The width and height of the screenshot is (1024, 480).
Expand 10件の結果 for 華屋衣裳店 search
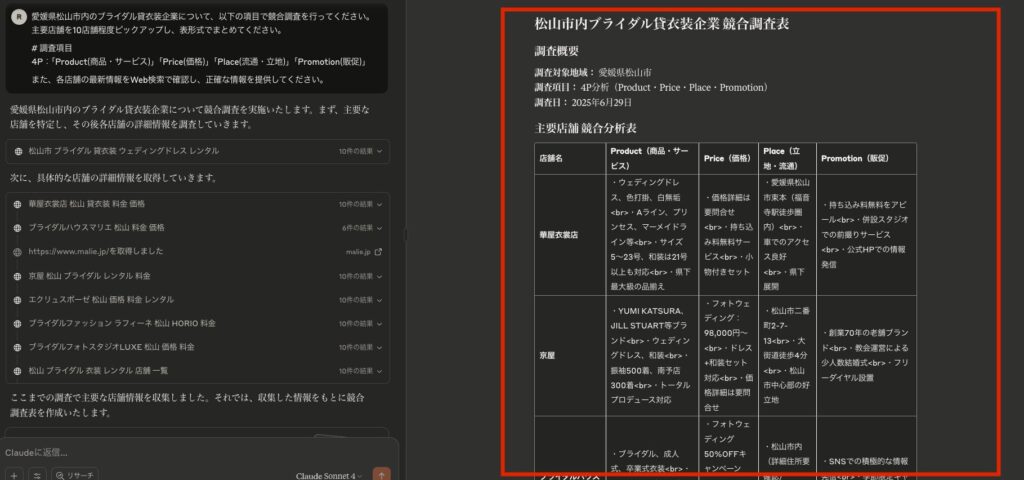360,204
